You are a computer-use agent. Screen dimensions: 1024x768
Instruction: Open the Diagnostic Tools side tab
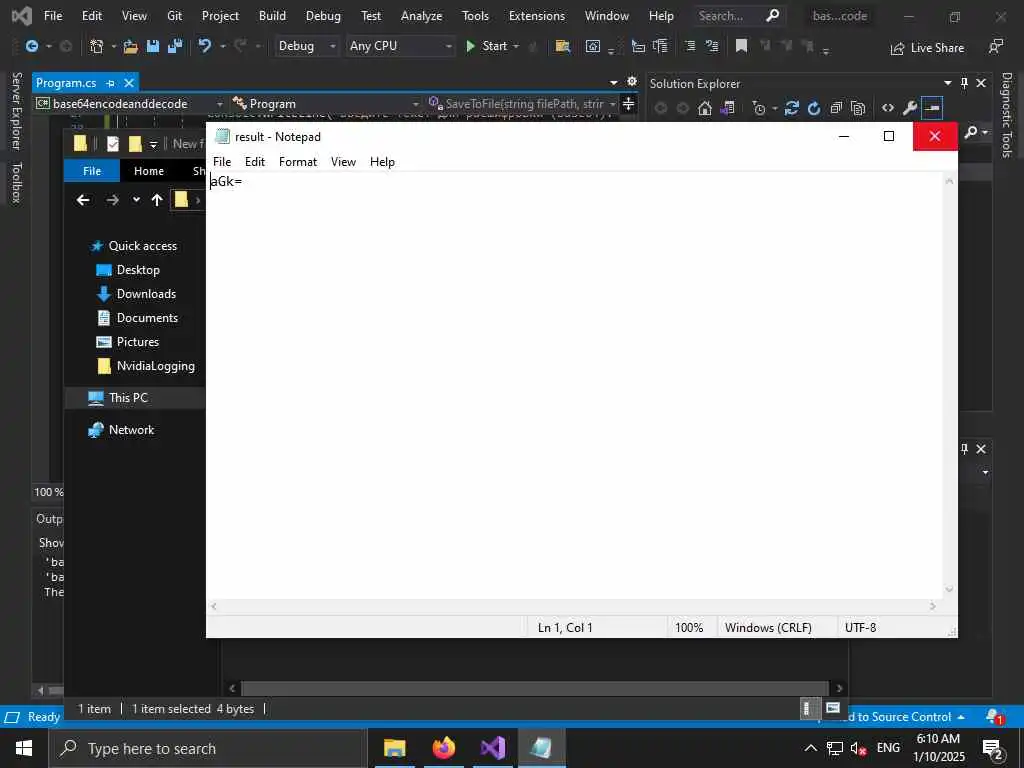point(1006,115)
